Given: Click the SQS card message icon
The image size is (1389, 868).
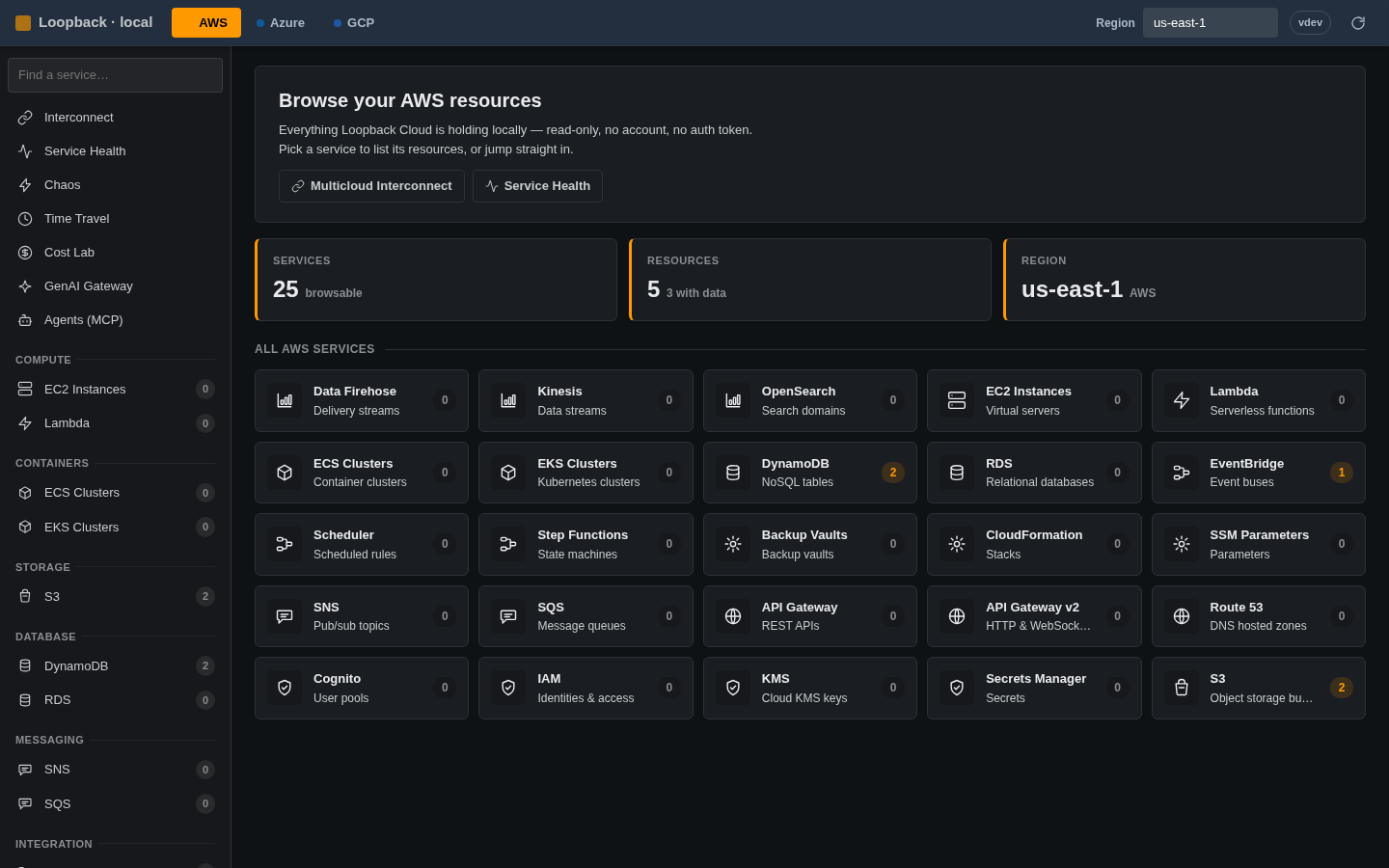Looking at the screenshot, I should coord(508,616).
